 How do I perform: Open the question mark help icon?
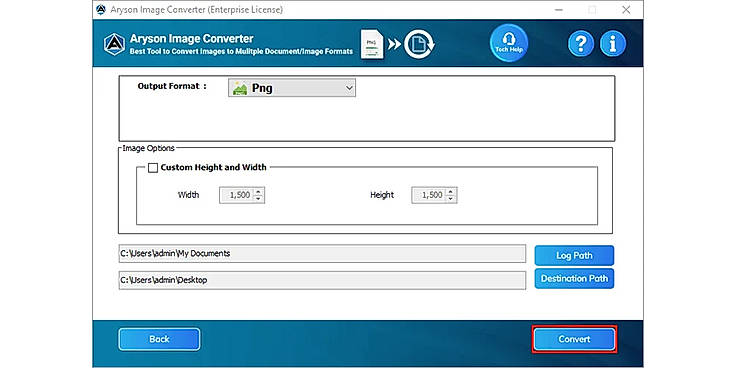(x=581, y=44)
